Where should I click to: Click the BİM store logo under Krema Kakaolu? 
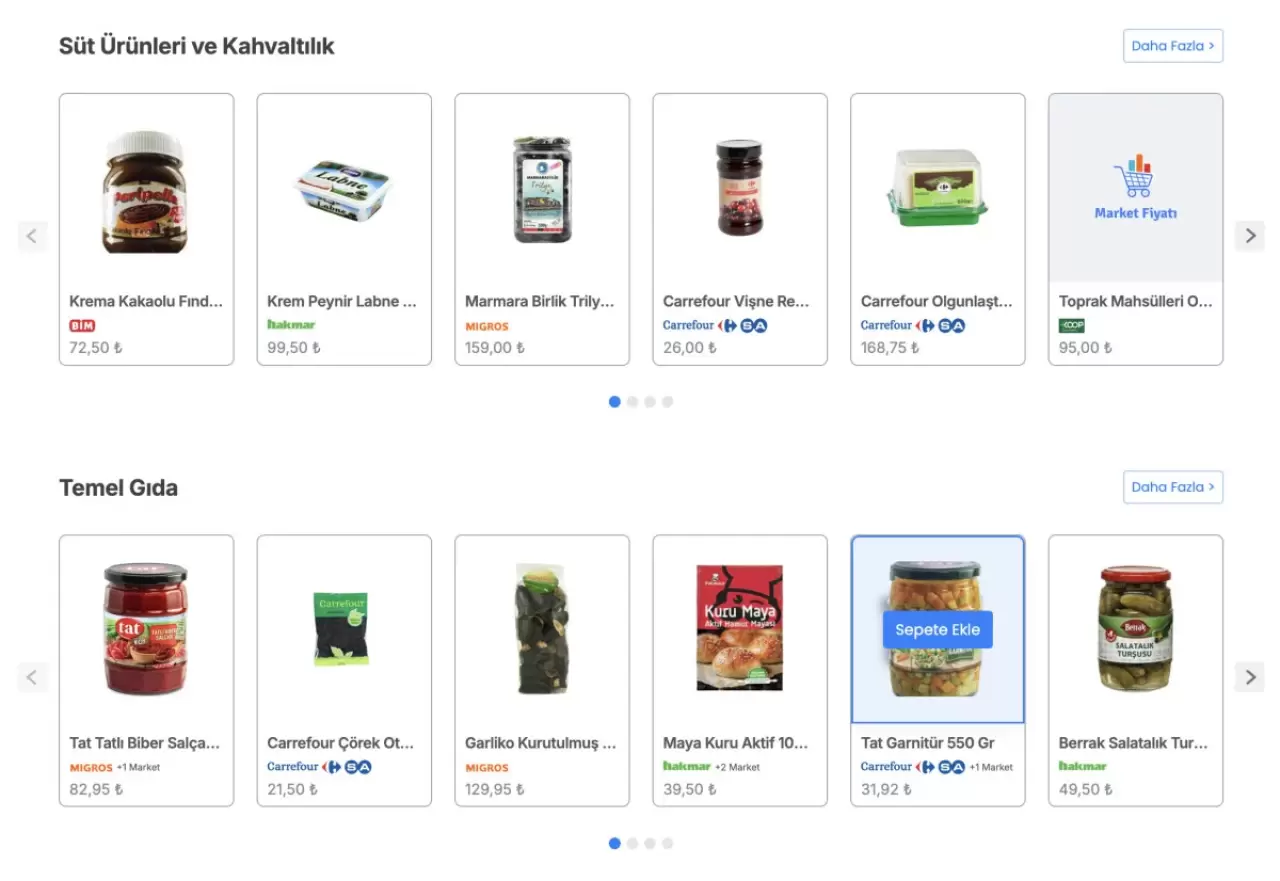[82, 326]
